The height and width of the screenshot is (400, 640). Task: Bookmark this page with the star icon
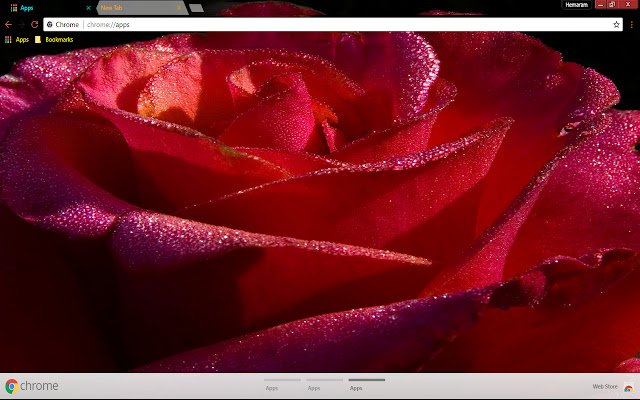(616, 24)
